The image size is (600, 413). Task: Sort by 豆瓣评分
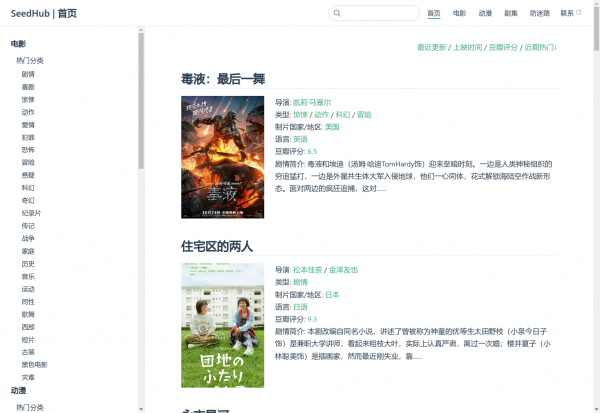(x=503, y=47)
